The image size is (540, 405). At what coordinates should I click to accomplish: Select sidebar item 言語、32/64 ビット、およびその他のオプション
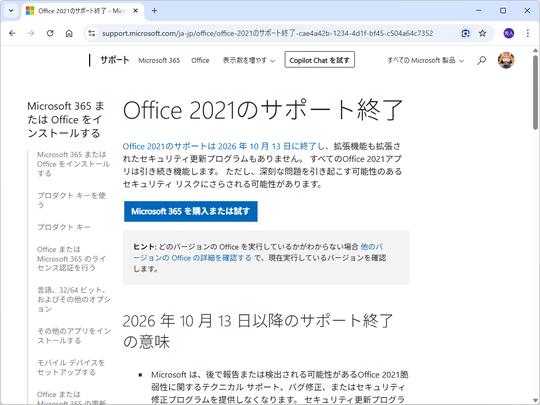(74, 299)
